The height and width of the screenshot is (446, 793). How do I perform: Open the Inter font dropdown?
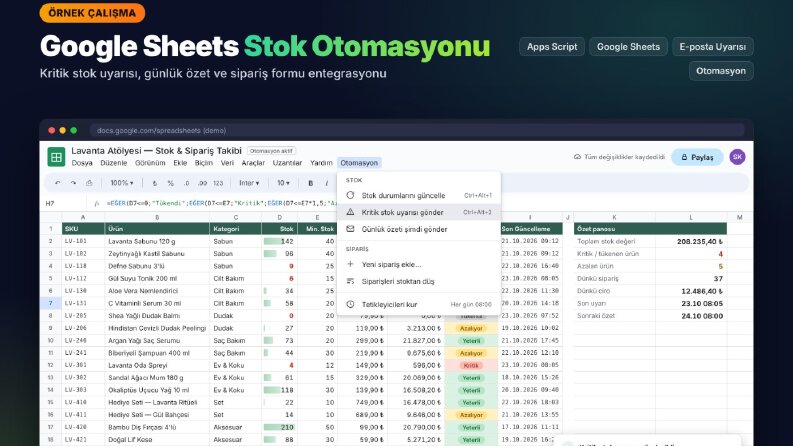click(249, 183)
